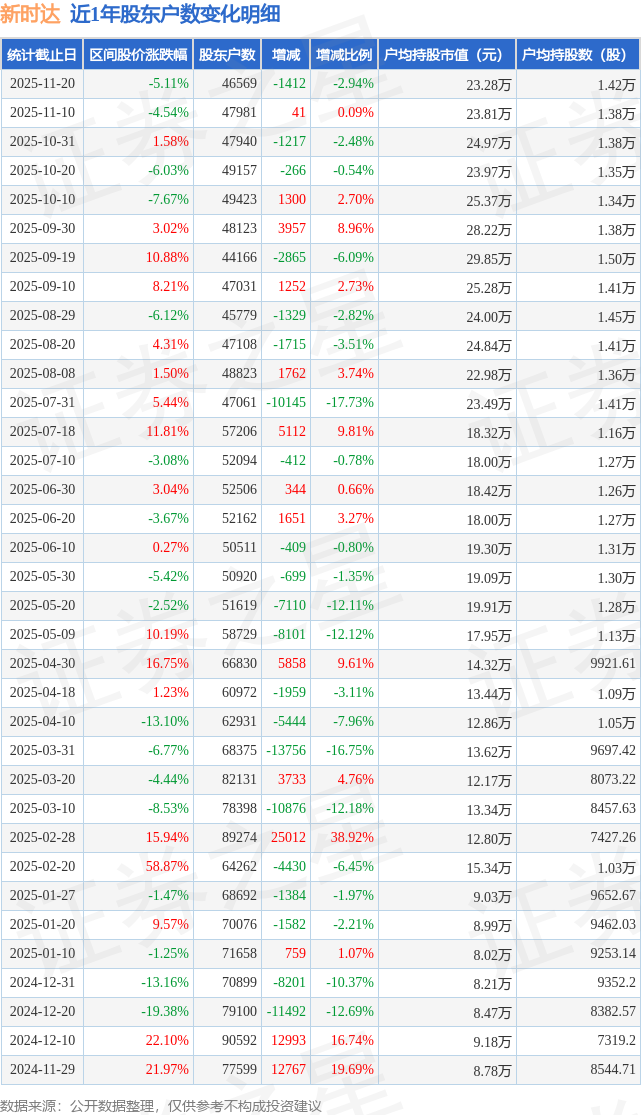
Task: Click the 区间股价涨跌幅 column header
Action: (x=137, y=55)
